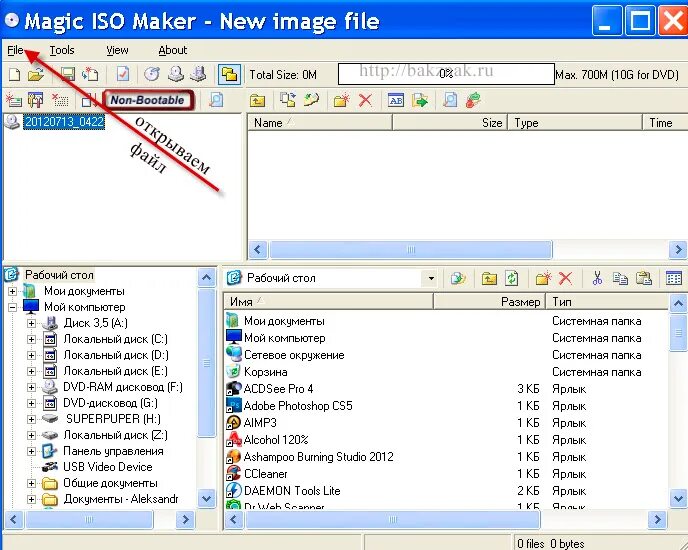
Task: Expand DVD-RAM дисковод (F:) node
Action: 31,387
